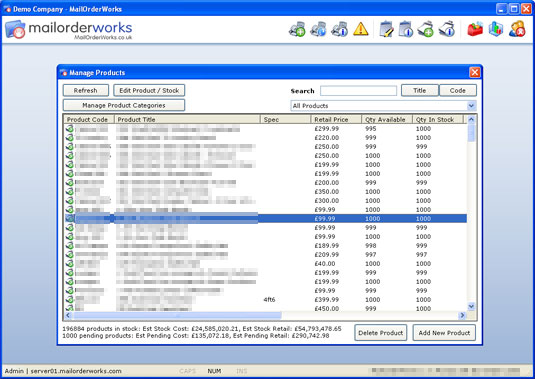This screenshot has width=535, height=379.
Task: Click the Refresh button
Action: pyautogui.click(x=86, y=90)
